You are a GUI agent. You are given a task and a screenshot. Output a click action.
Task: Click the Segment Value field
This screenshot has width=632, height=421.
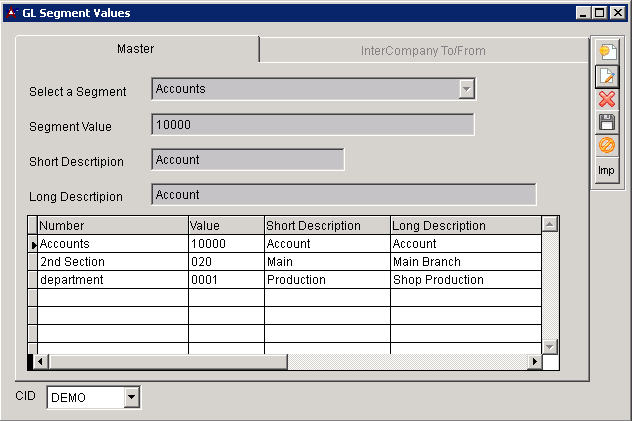pos(312,125)
